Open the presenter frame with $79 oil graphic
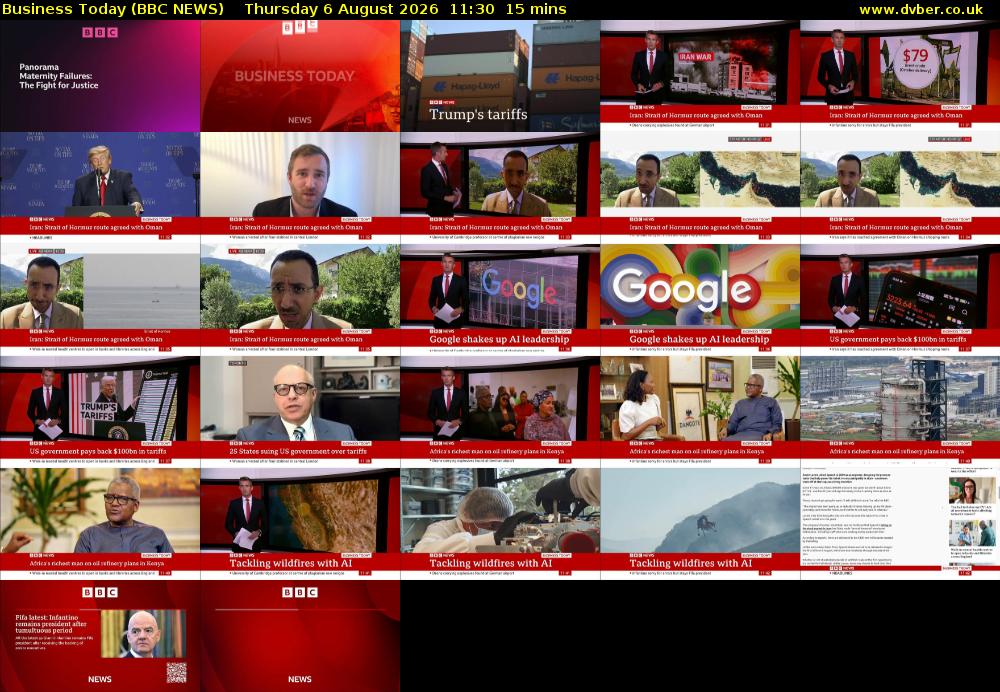This screenshot has height=692, width=1000. [901, 75]
